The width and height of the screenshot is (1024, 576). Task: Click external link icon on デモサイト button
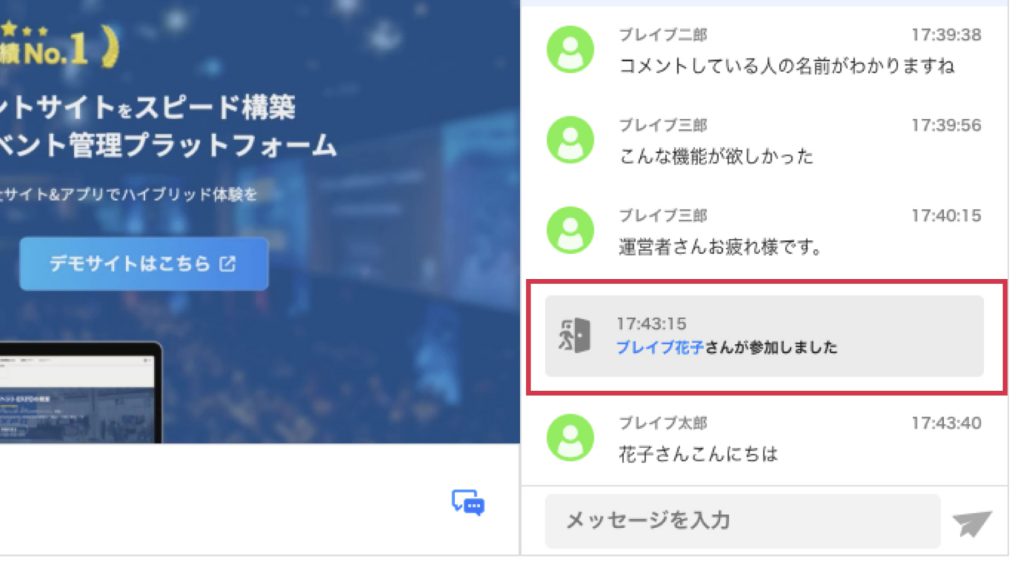[x=227, y=264]
